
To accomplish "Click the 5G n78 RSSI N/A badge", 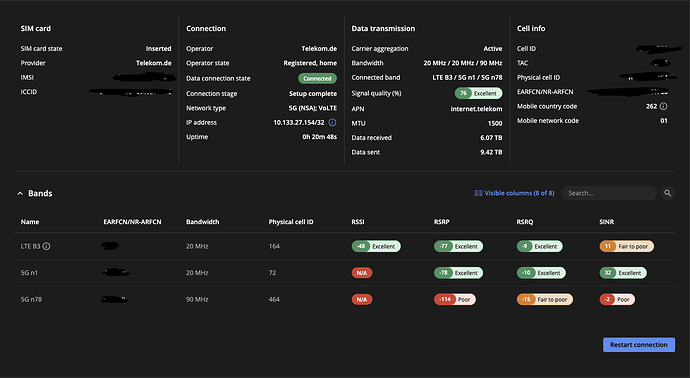I will coord(362,299).
